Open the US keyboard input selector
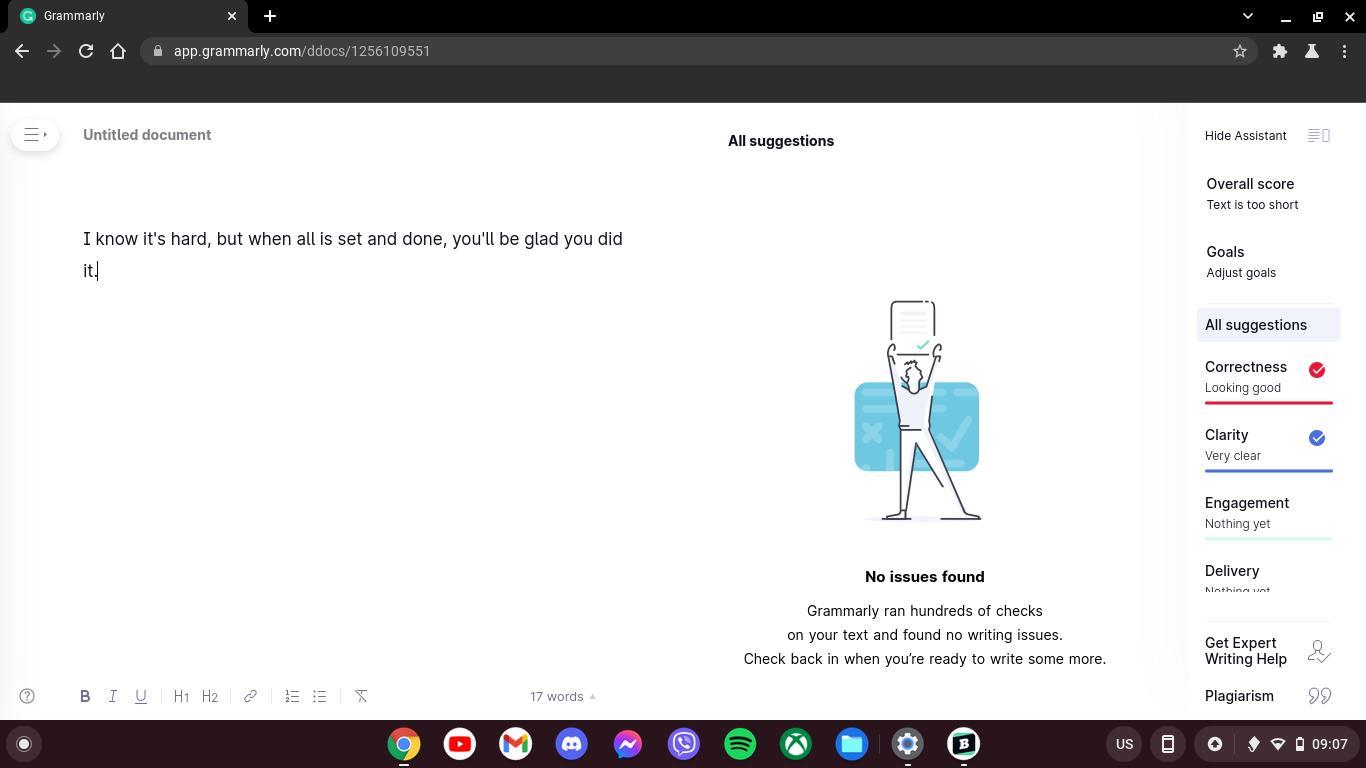Screen dimensions: 1366x768 1124,744
